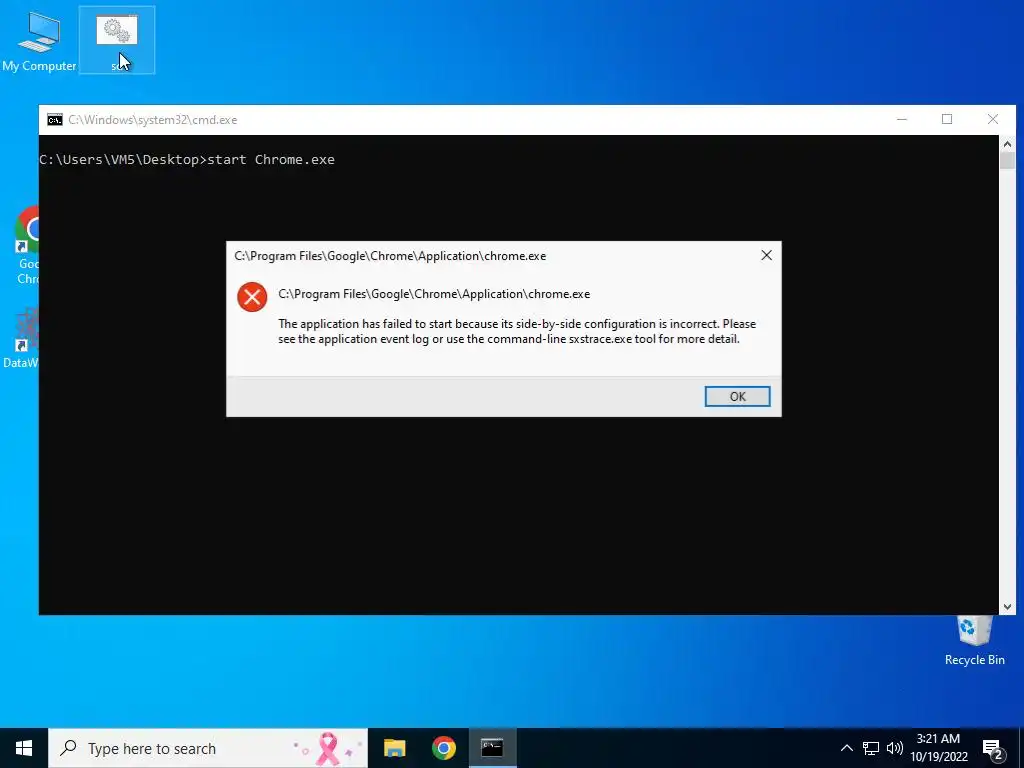
Task: Open File Explorer from the taskbar
Action: pos(394,748)
